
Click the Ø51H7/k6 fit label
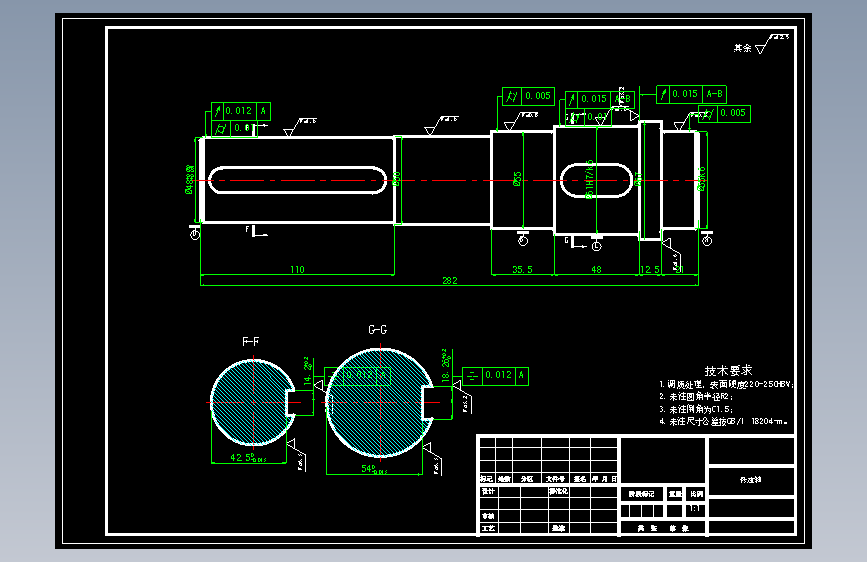(589, 179)
